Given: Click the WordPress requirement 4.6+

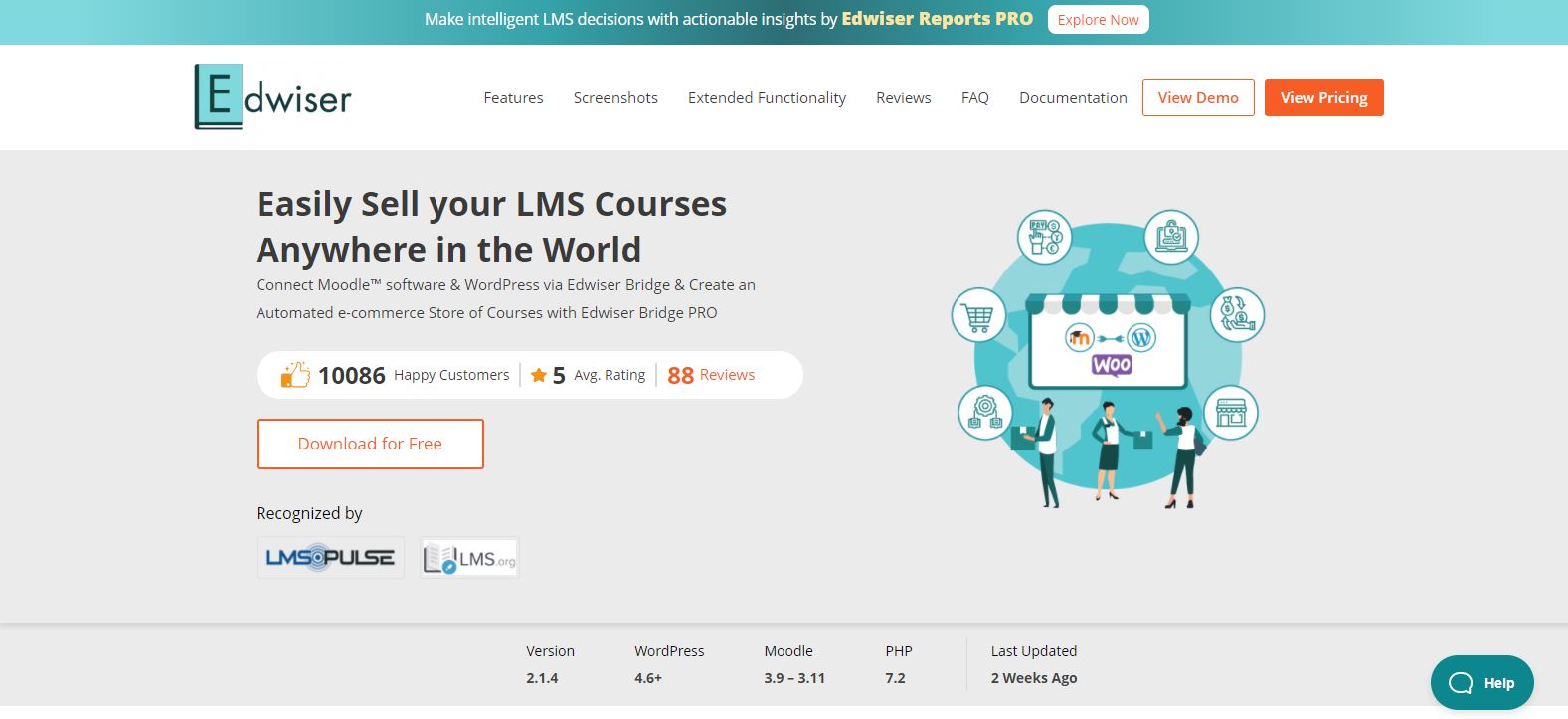Looking at the screenshot, I should pos(648,678).
